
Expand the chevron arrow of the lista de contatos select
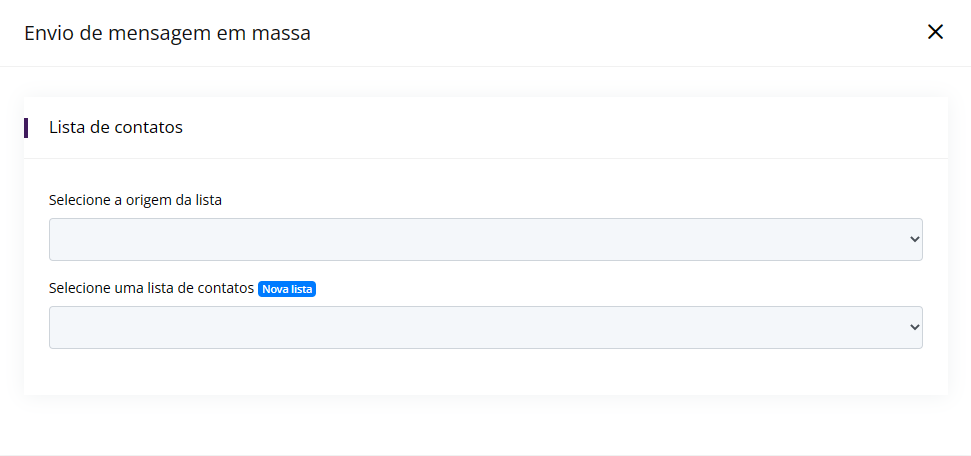pos(915,327)
